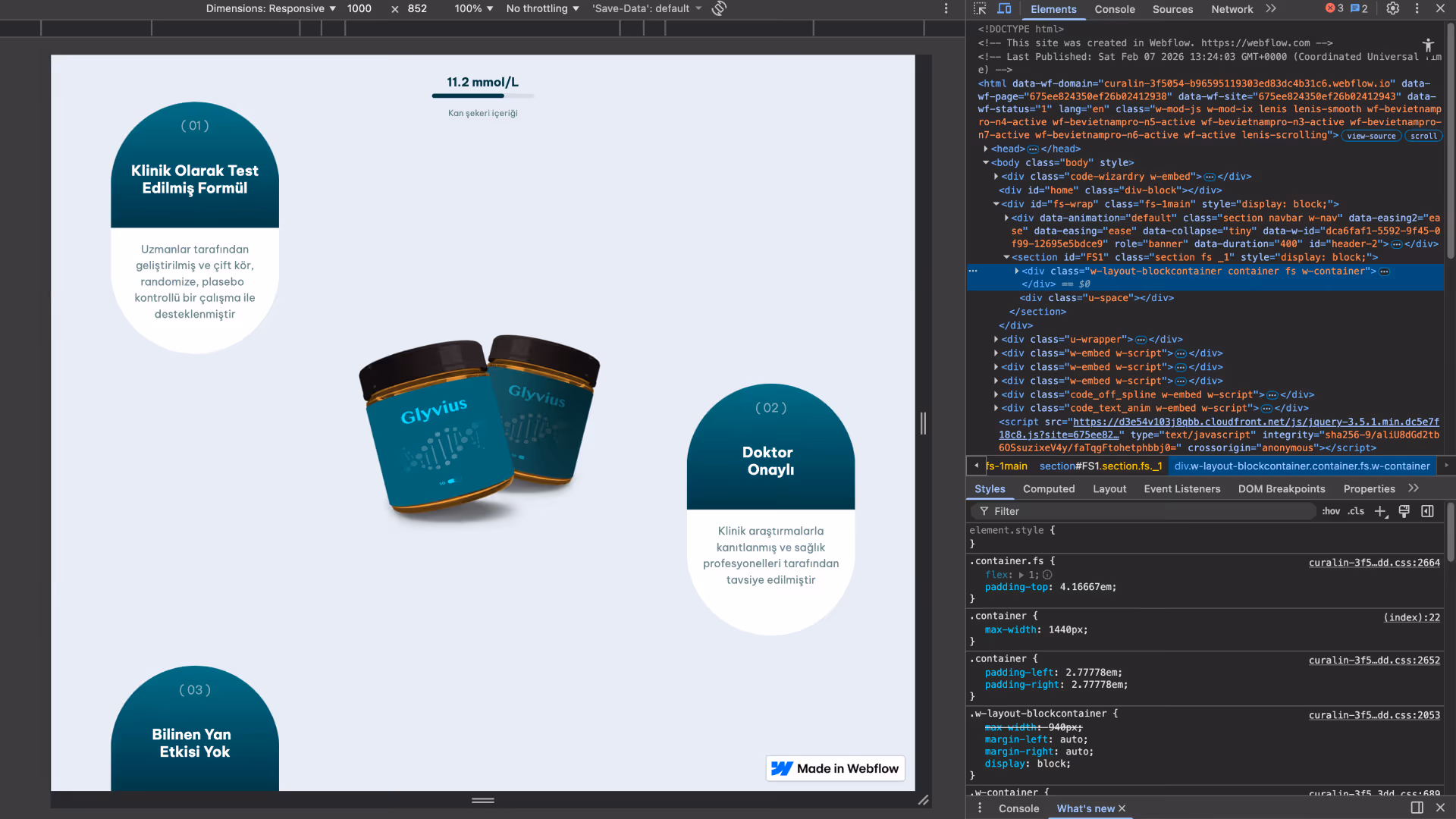
Task: Open the Save-Data default dropdown
Action: pos(647,8)
